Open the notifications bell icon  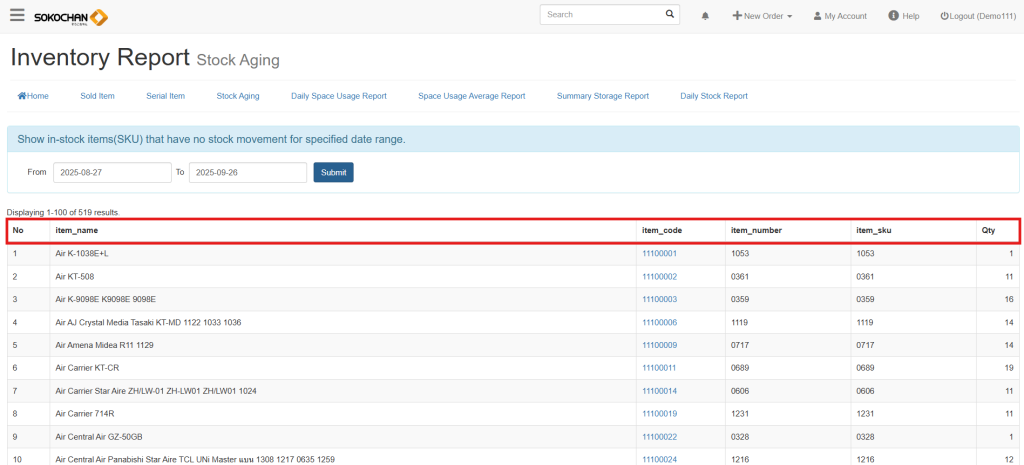[x=705, y=16]
